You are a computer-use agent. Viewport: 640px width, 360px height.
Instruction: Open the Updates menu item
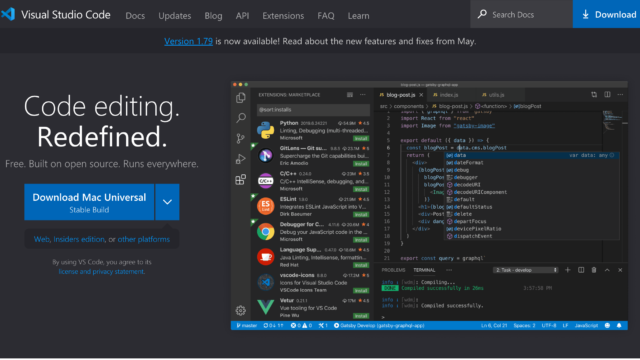[x=175, y=16]
